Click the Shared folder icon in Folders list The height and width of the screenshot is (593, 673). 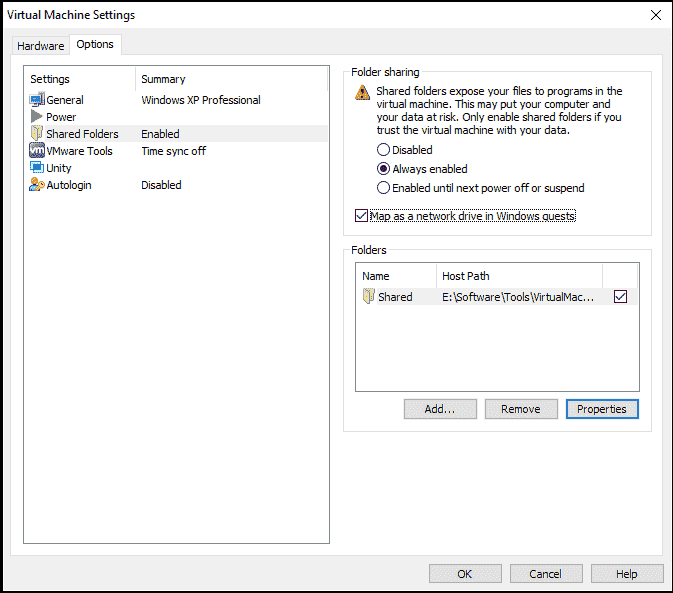tap(369, 297)
